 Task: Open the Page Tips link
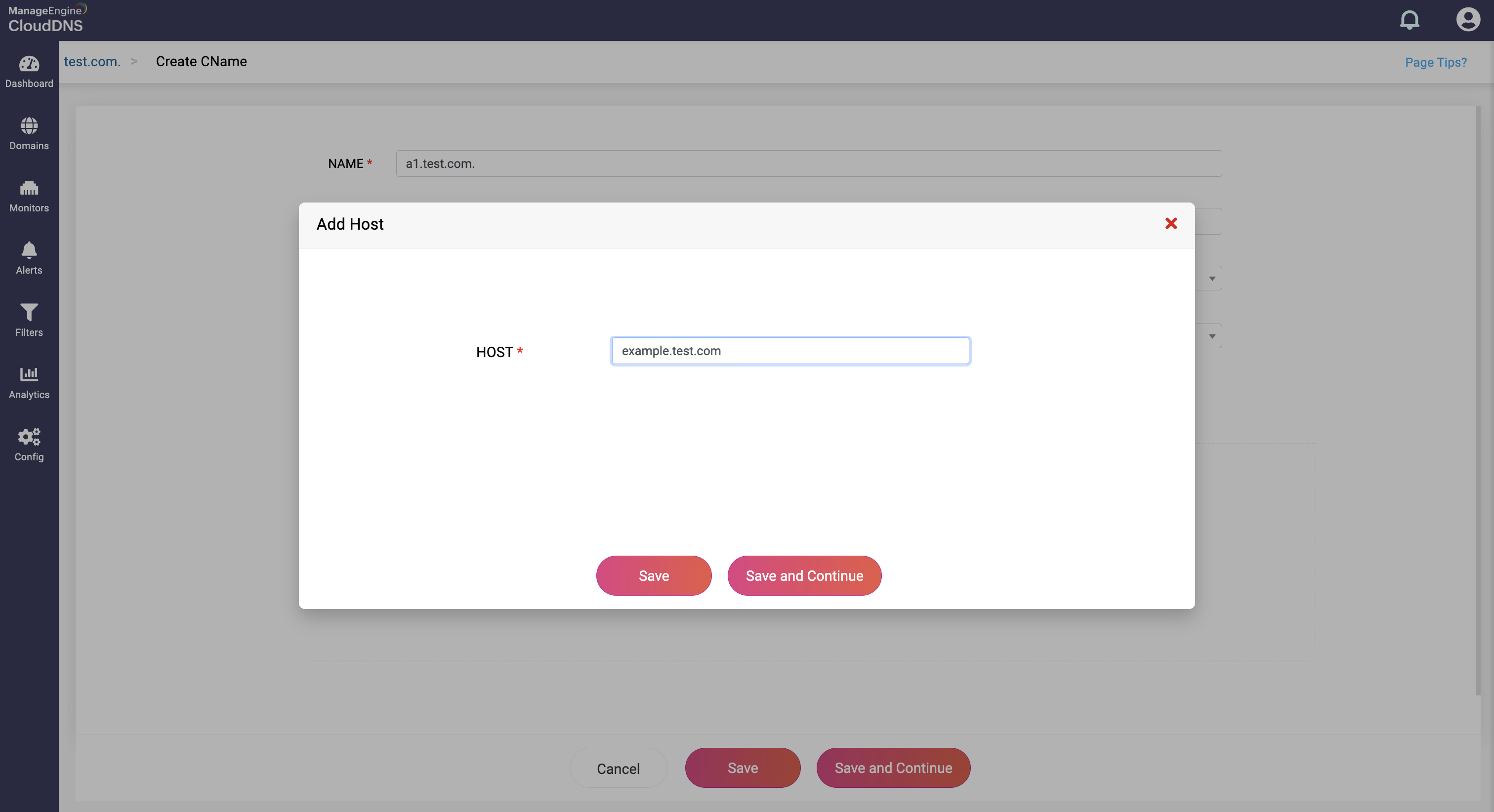pos(1435,62)
